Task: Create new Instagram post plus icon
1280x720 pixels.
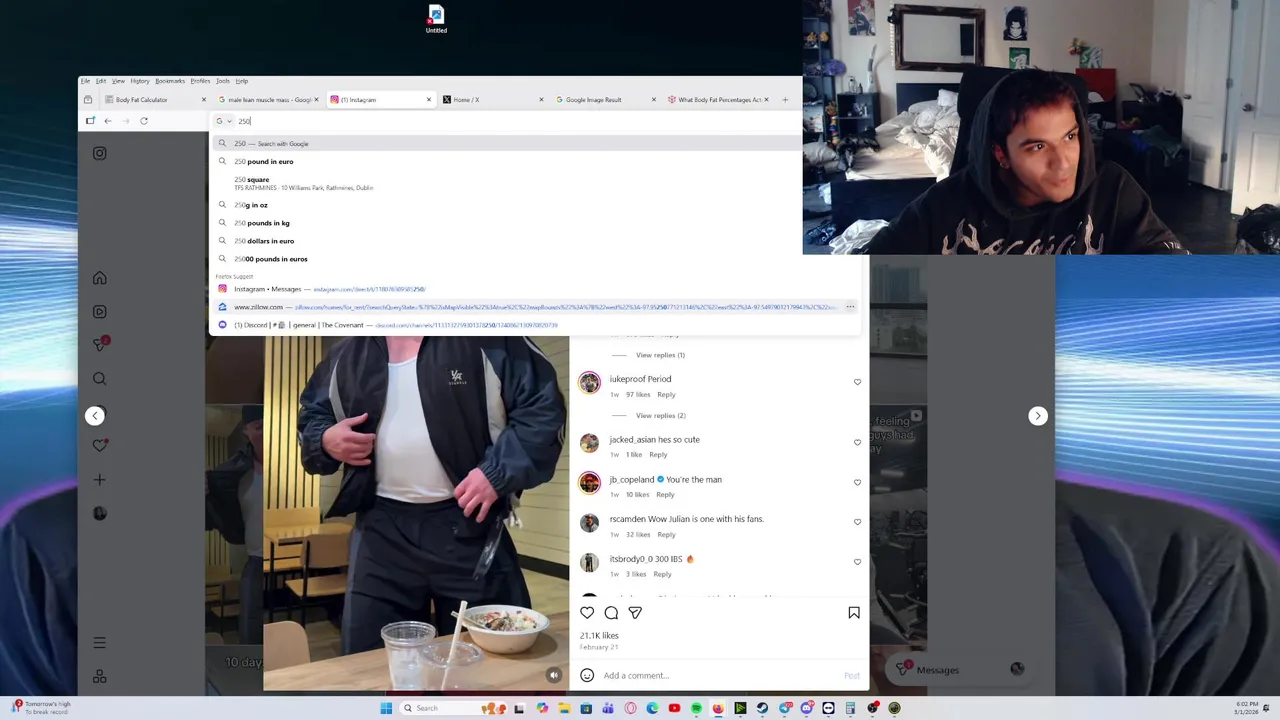Action: coord(99,479)
